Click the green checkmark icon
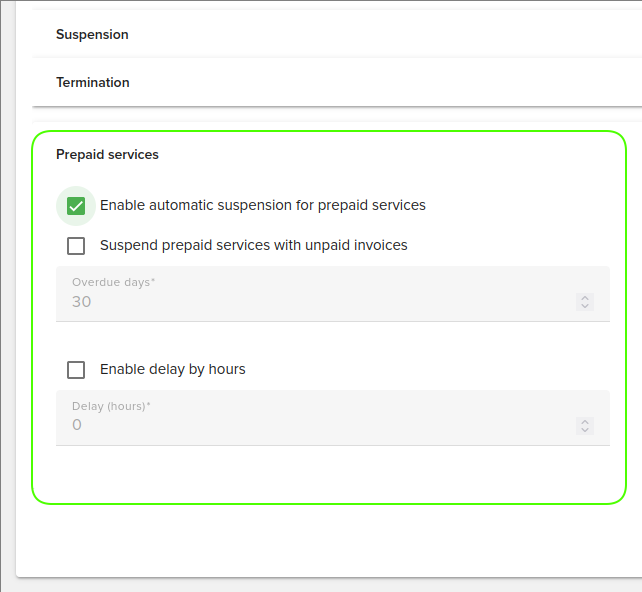Viewport: 642px width, 592px height. 76,206
